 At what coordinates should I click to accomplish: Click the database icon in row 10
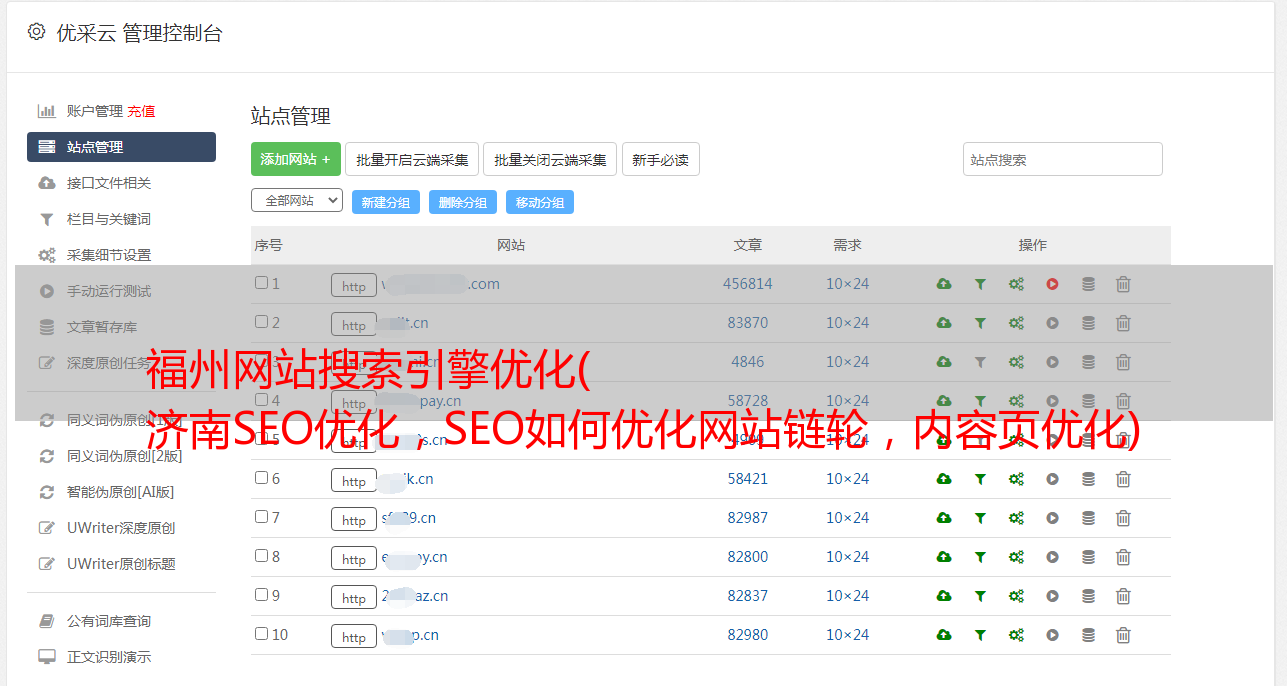(1088, 635)
